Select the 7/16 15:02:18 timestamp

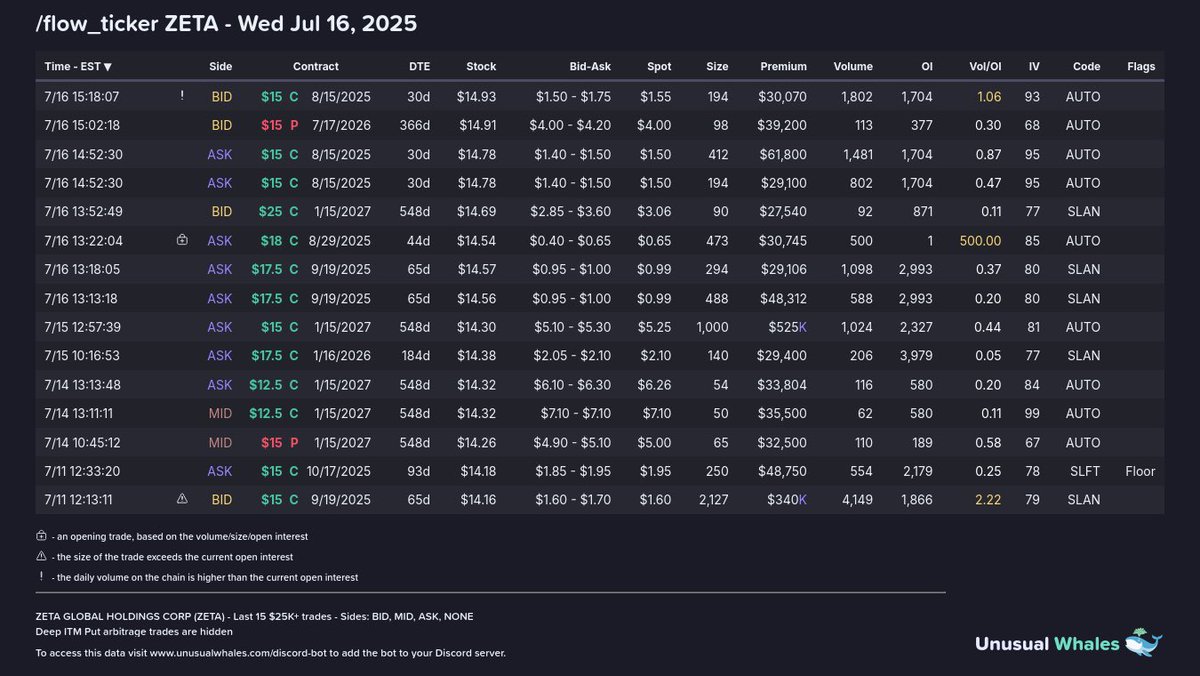tap(82, 126)
